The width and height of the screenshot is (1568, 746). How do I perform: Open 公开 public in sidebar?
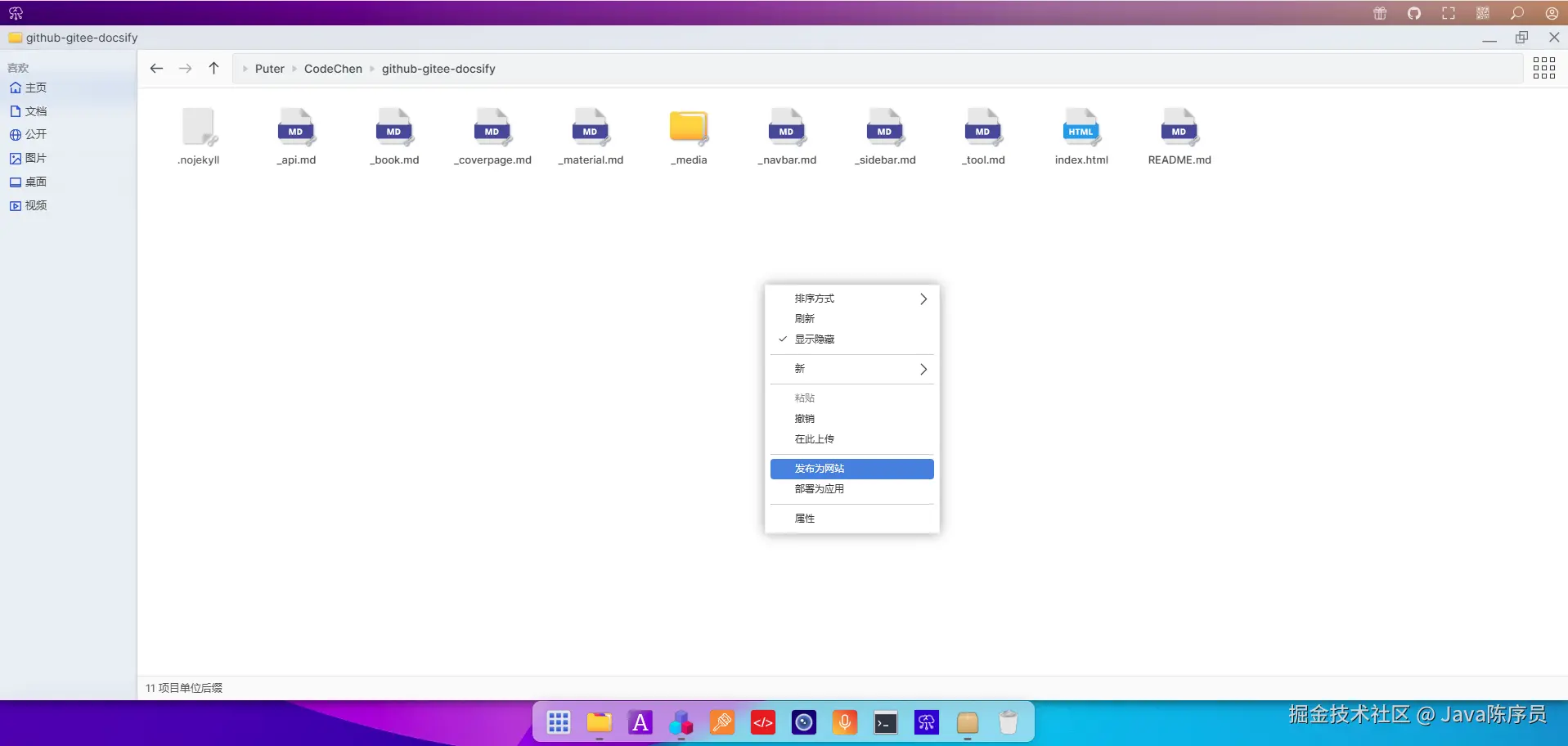68,134
